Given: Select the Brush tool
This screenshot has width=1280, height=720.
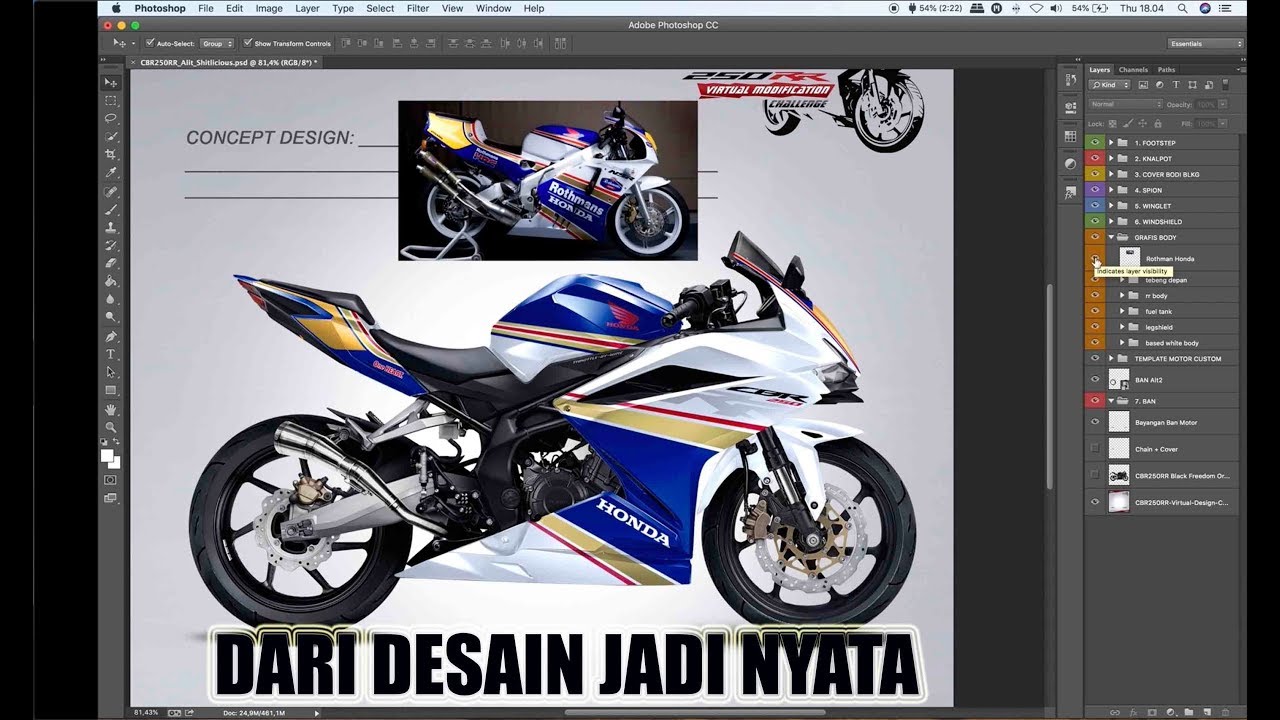Looking at the screenshot, I should [111, 209].
